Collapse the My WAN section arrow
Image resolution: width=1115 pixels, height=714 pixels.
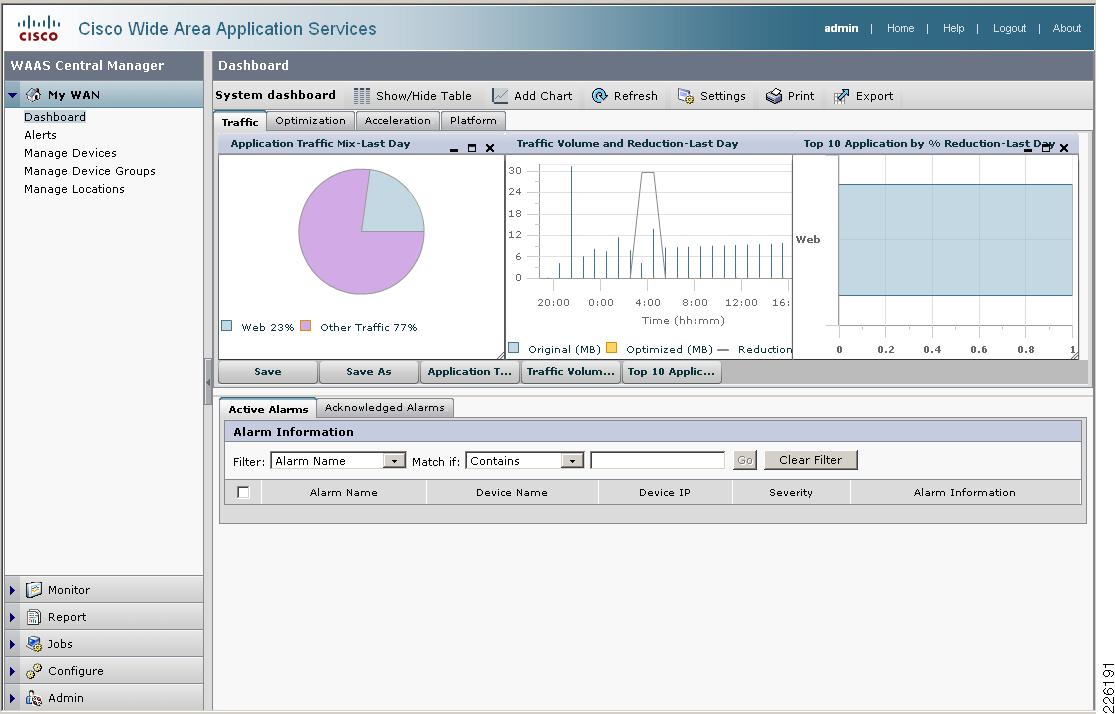click(12, 95)
